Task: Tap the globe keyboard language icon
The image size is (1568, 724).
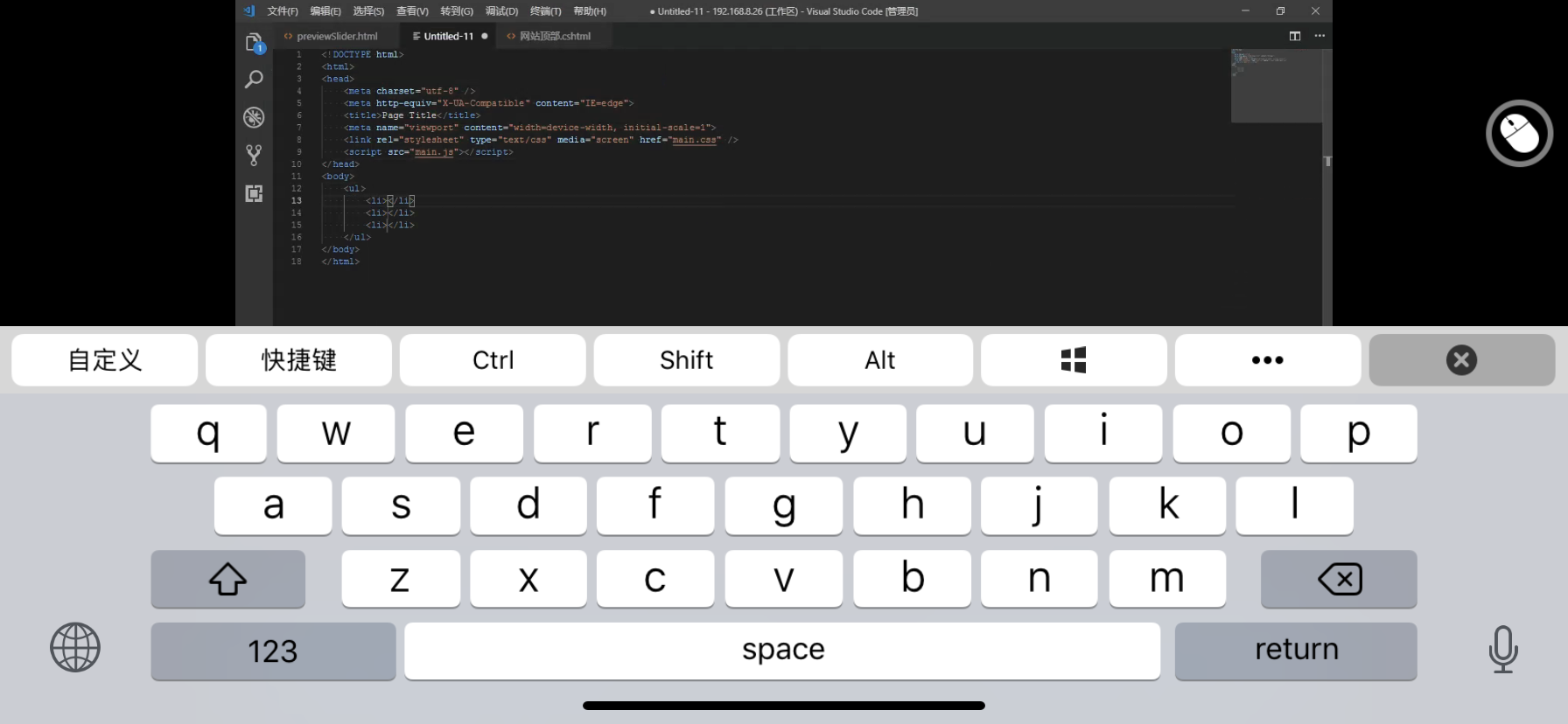Action: [x=75, y=648]
